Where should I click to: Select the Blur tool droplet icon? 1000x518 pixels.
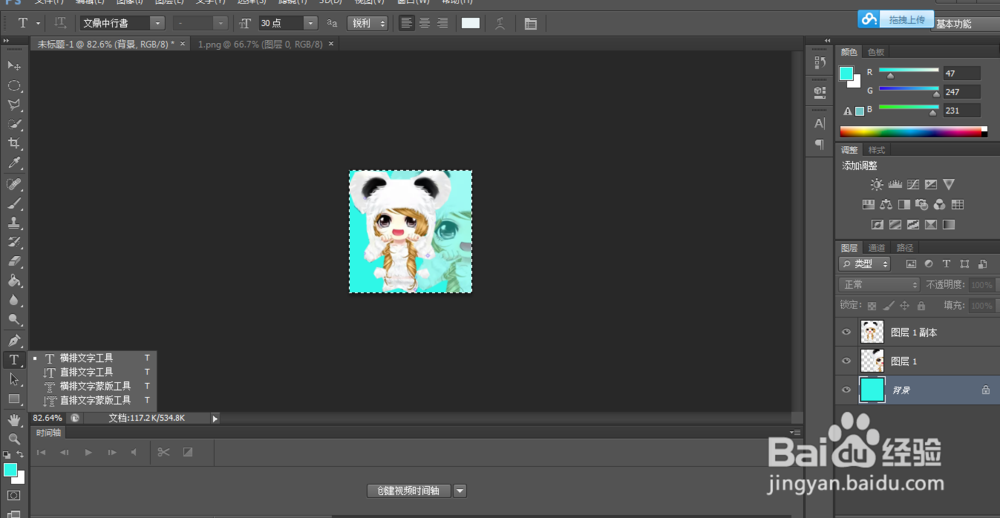14,300
